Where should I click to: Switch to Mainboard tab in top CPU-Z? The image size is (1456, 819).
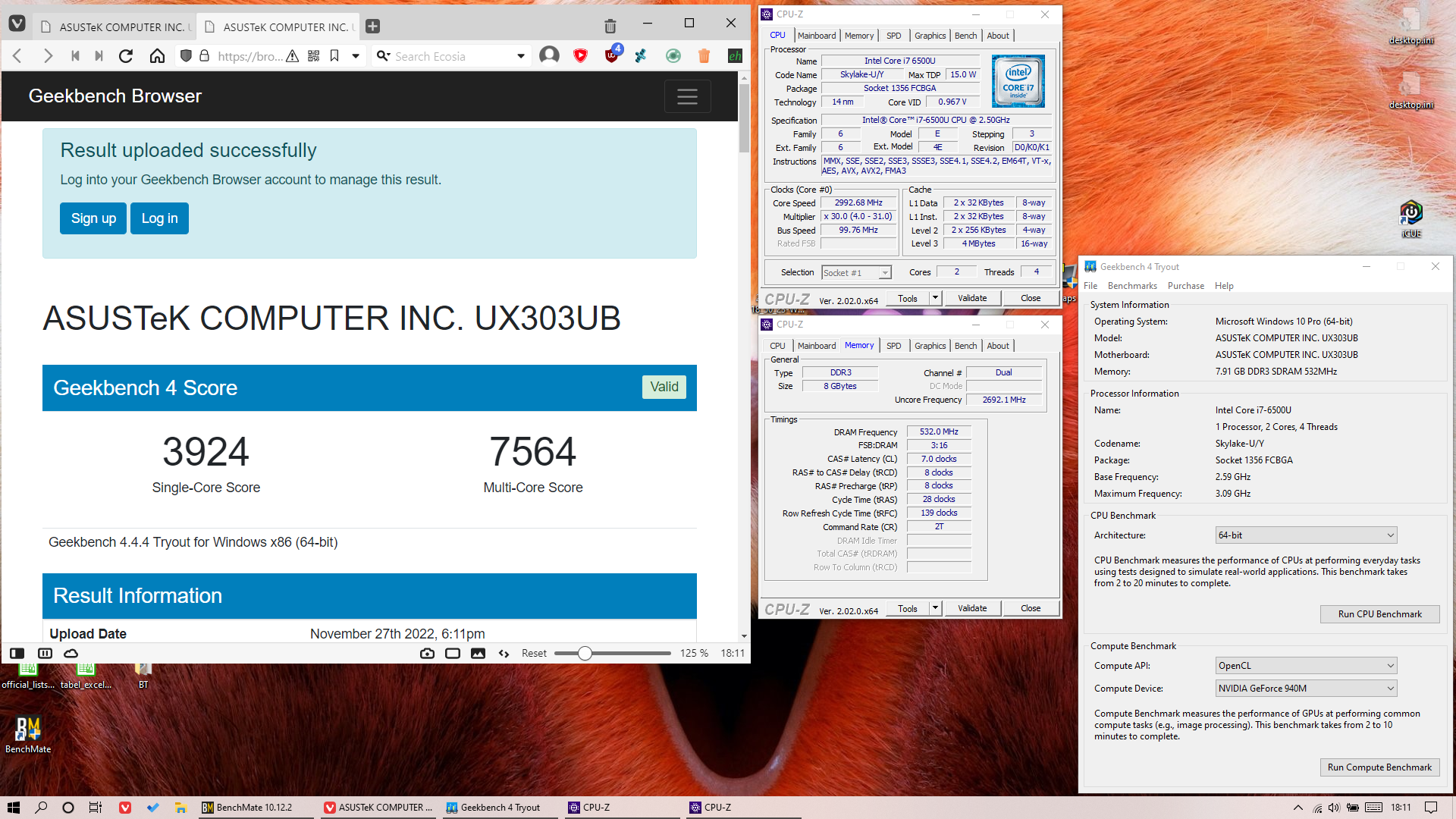[x=817, y=36]
